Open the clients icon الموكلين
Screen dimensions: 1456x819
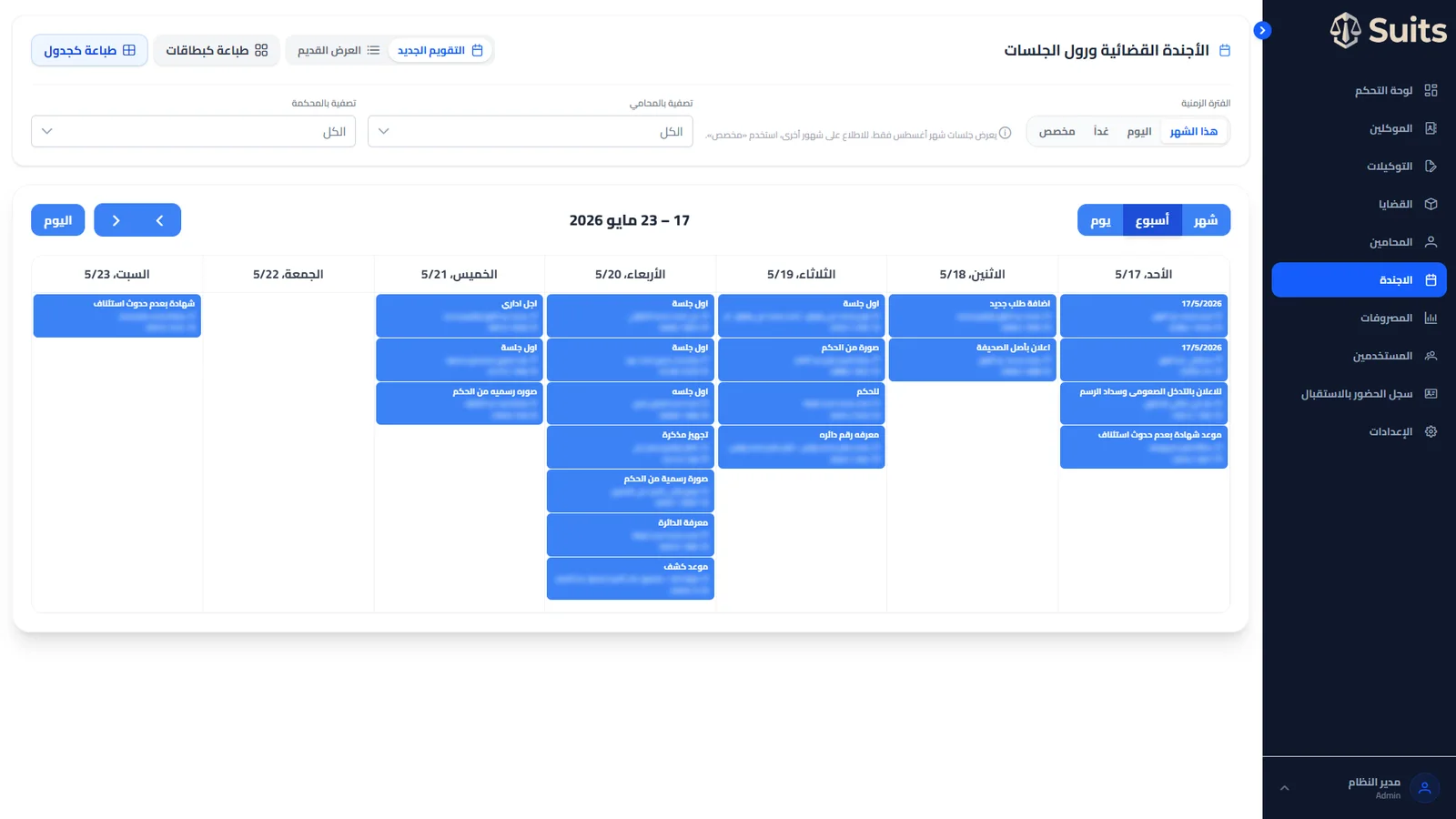point(1431,128)
